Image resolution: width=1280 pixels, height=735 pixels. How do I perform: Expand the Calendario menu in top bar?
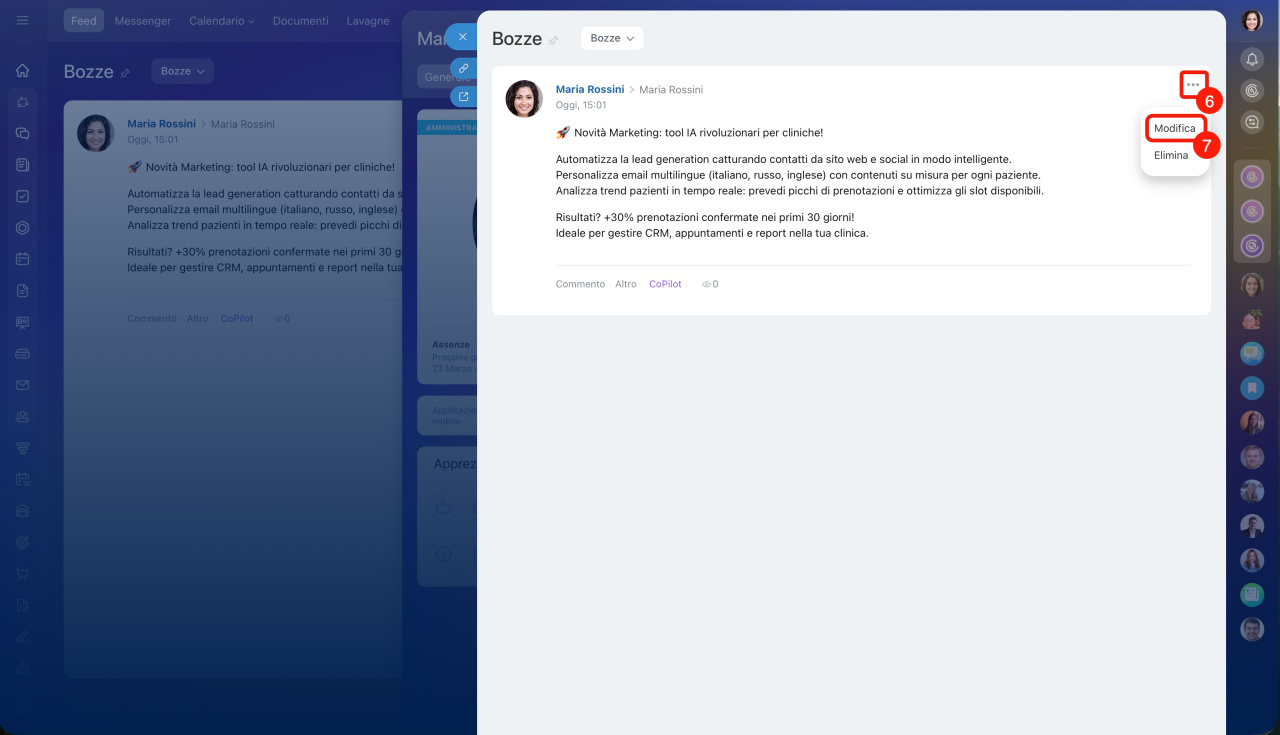coord(221,21)
